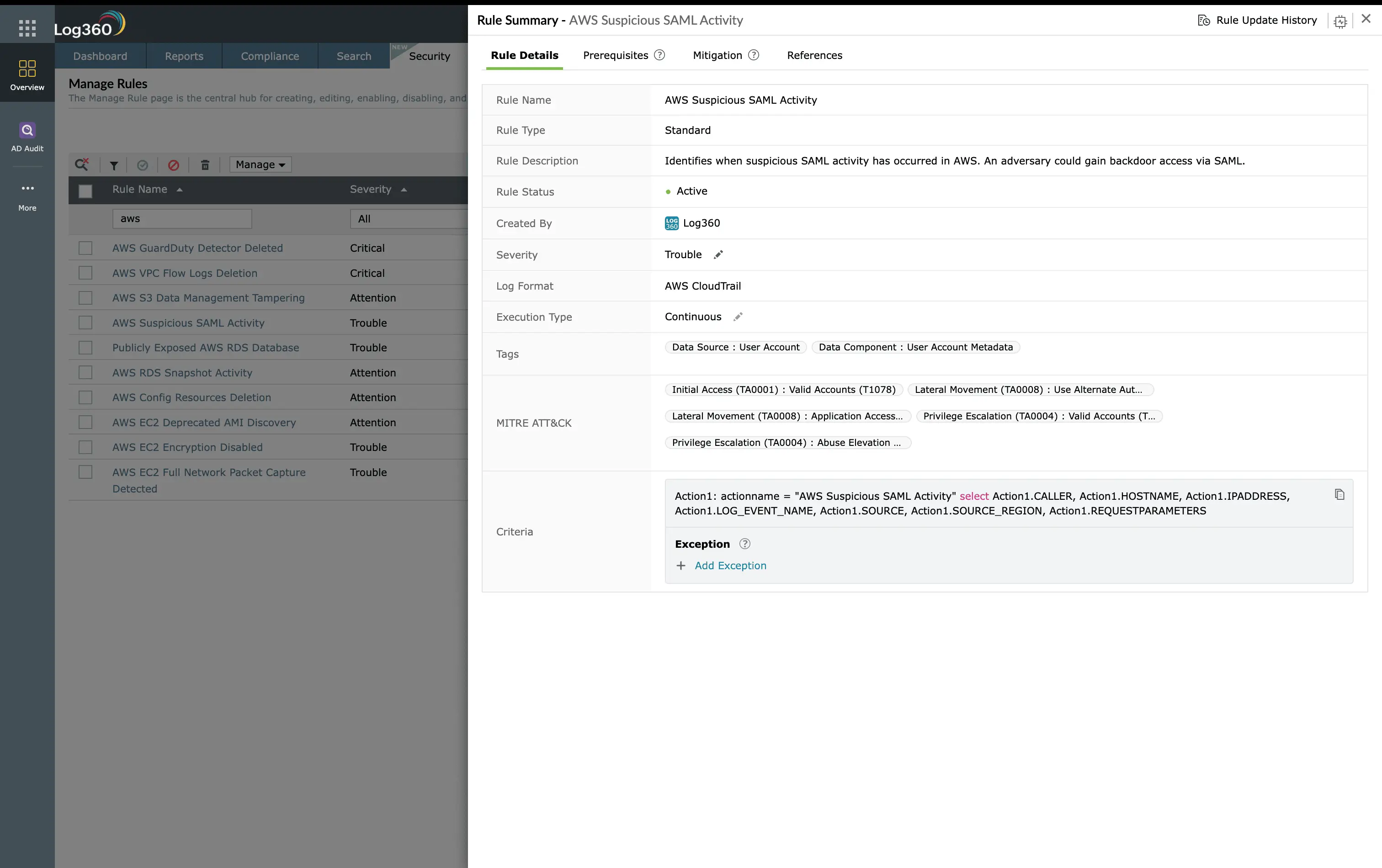The height and width of the screenshot is (868, 1382).
Task: Copy the criteria query using the copy icon
Action: coord(1340,493)
